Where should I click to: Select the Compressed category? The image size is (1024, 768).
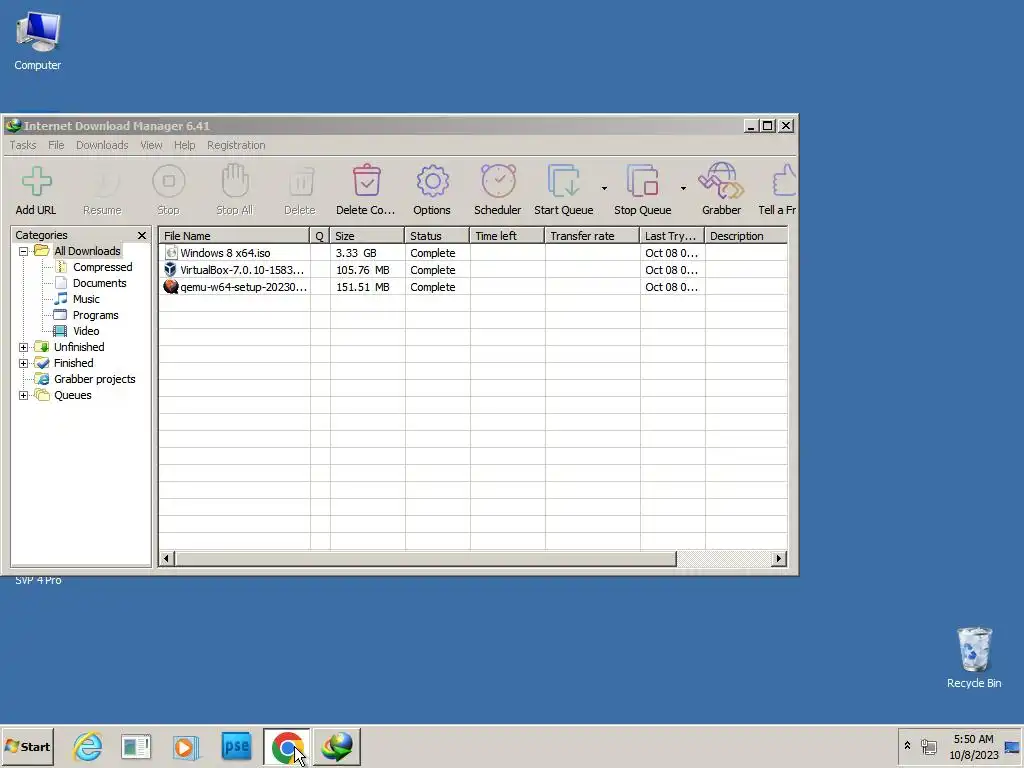click(103, 267)
